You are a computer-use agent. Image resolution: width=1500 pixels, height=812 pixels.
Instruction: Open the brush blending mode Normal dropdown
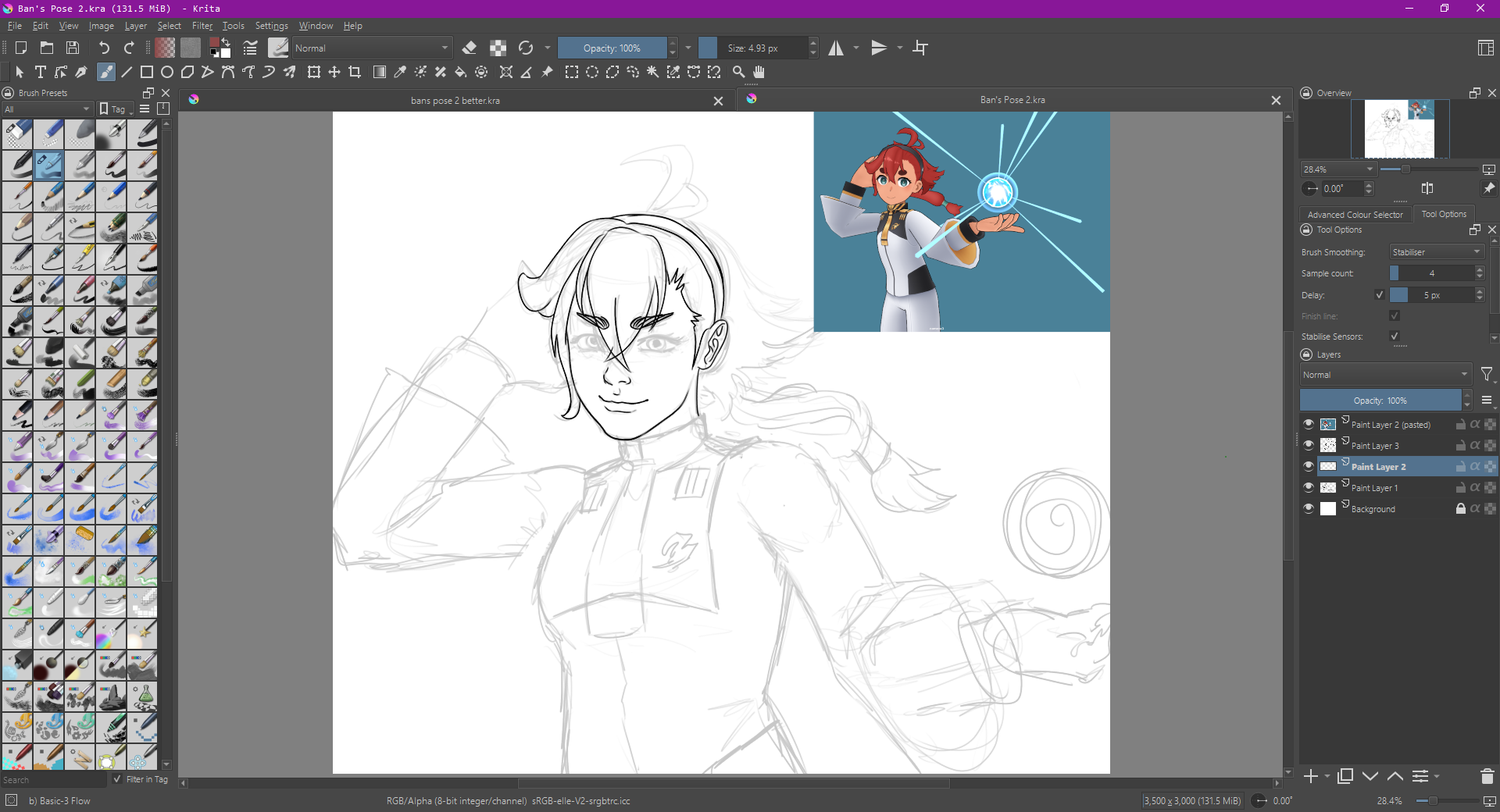tap(372, 48)
